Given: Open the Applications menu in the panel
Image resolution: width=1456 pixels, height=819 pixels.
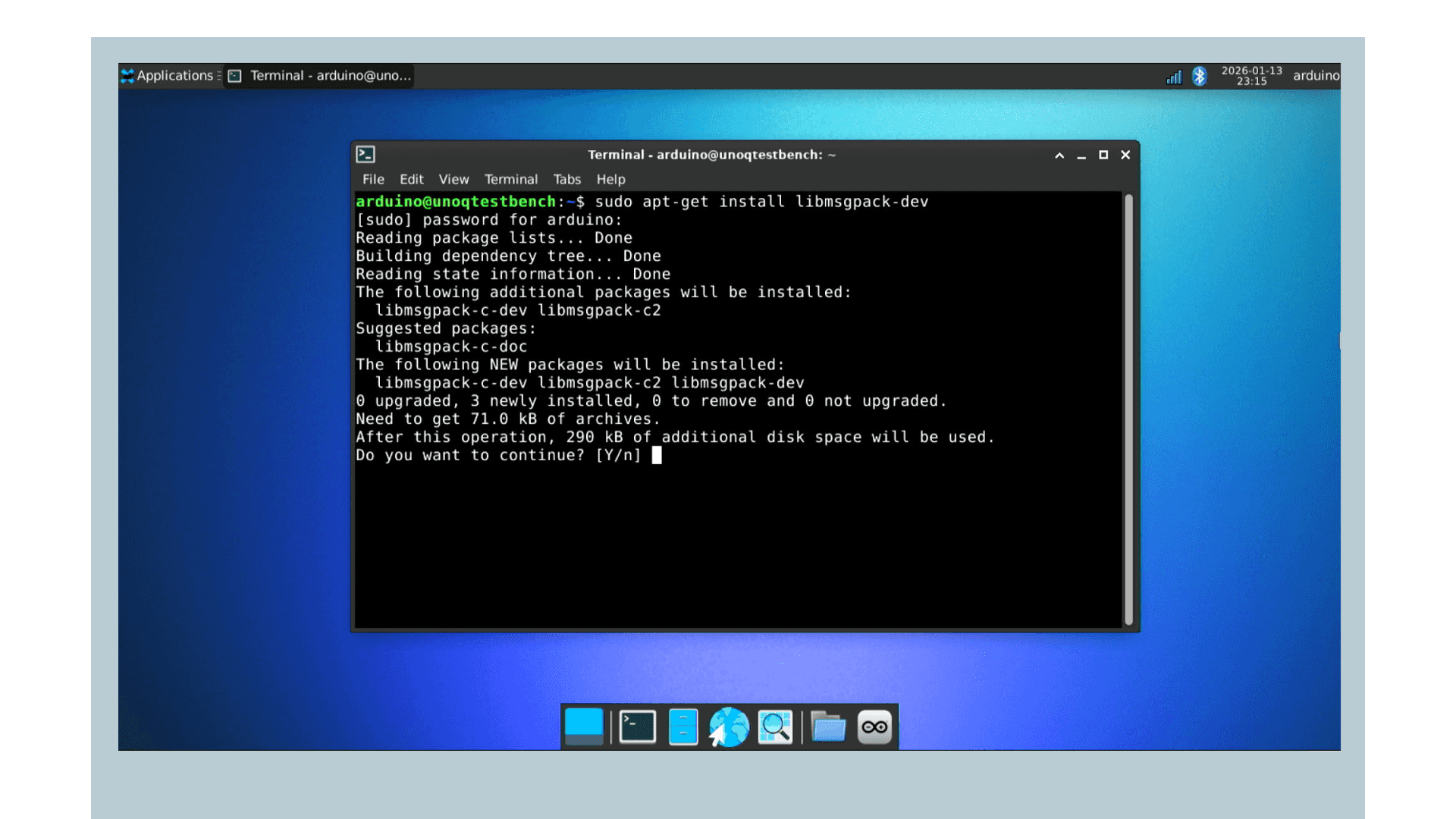Looking at the screenshot, I should coord(170,76).
